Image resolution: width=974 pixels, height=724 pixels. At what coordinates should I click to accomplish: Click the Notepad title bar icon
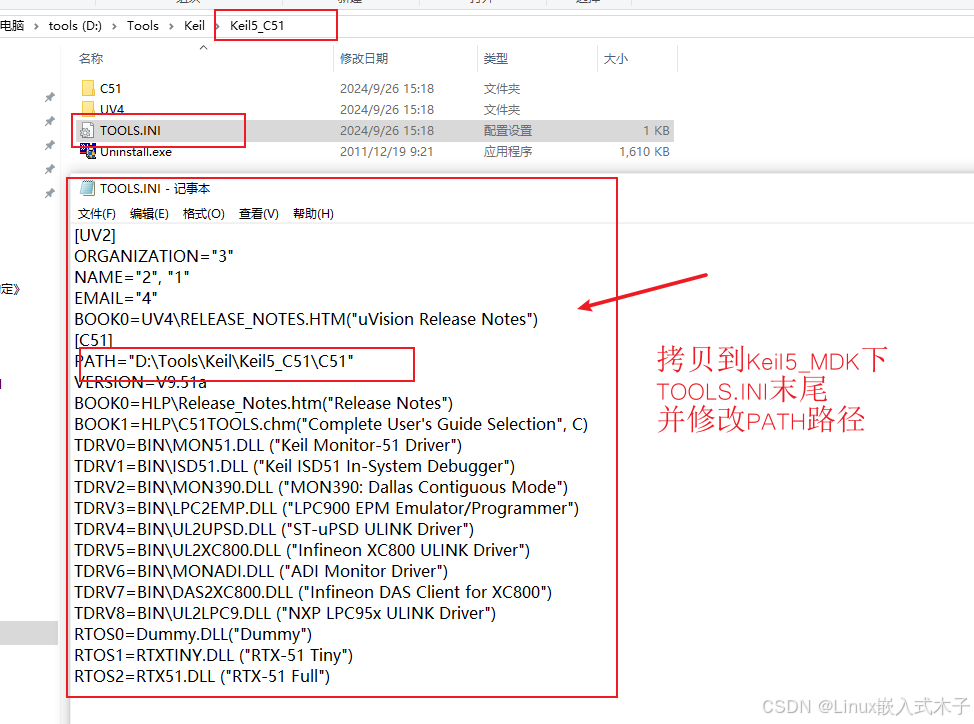[x=87, y=188]
